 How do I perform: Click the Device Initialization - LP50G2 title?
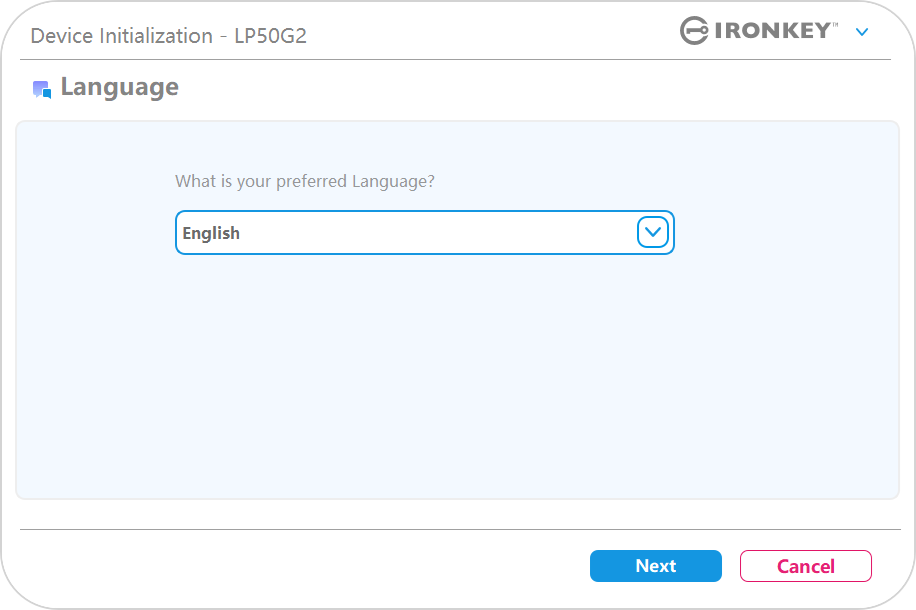(x=168, y=36)
